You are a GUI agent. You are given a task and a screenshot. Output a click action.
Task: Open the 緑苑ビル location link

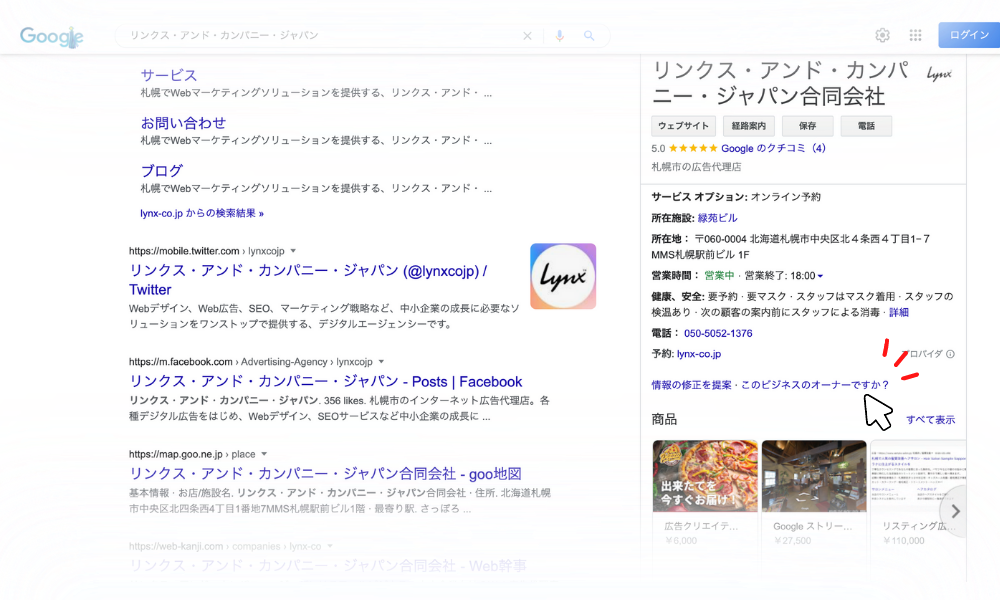[717, 218]
